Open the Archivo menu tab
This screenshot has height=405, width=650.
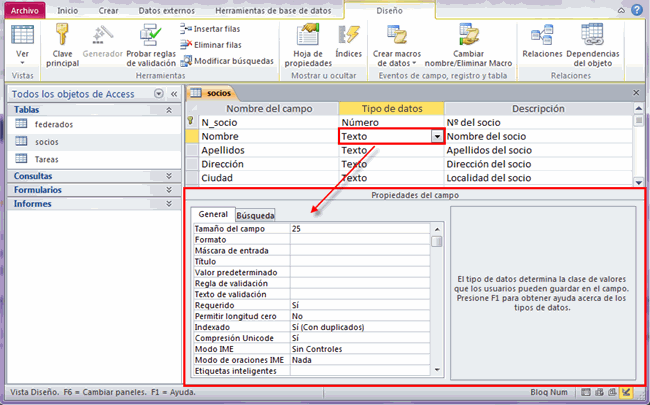pos(23,10)
